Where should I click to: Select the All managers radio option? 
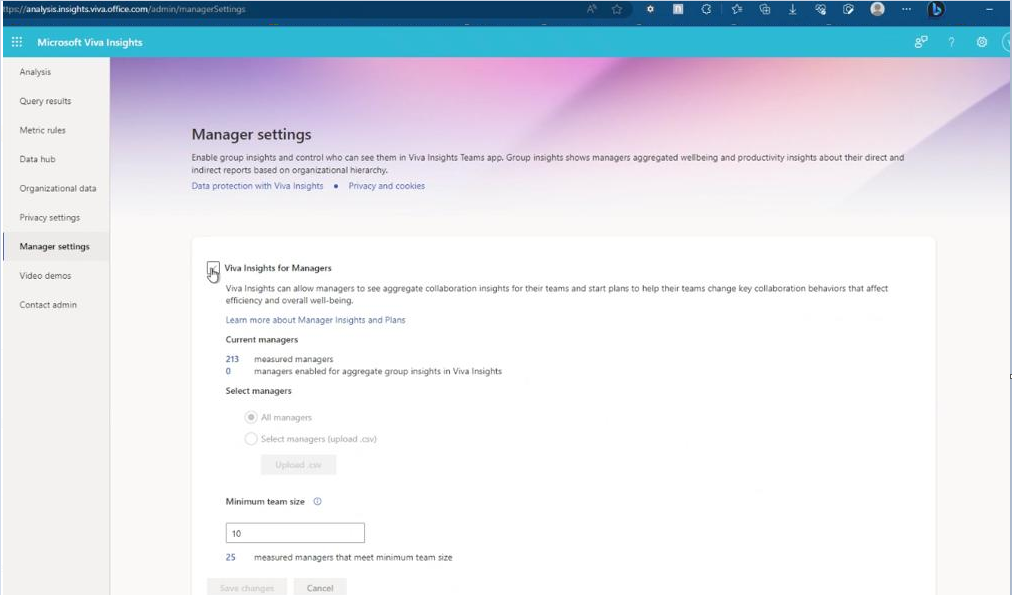click(251, 417)
